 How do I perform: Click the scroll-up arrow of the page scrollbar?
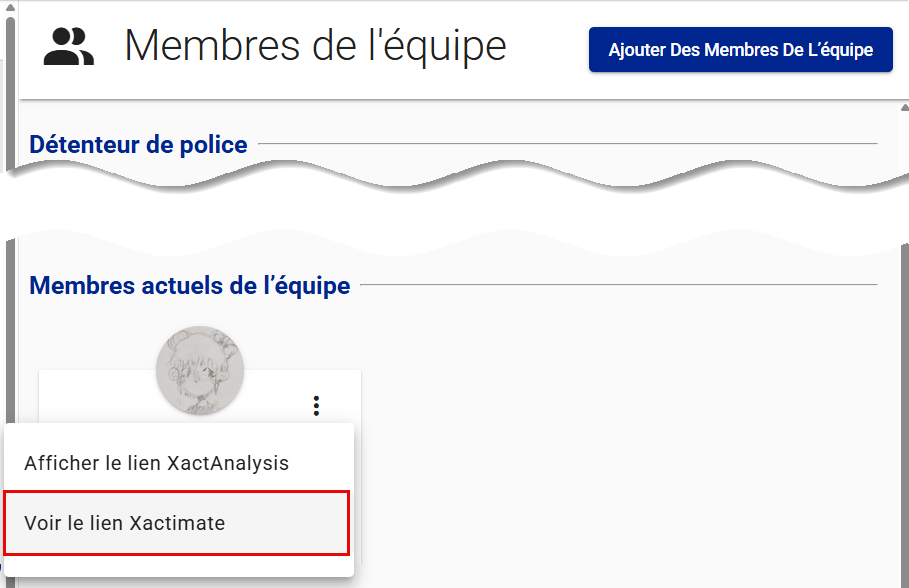point(904,108)
